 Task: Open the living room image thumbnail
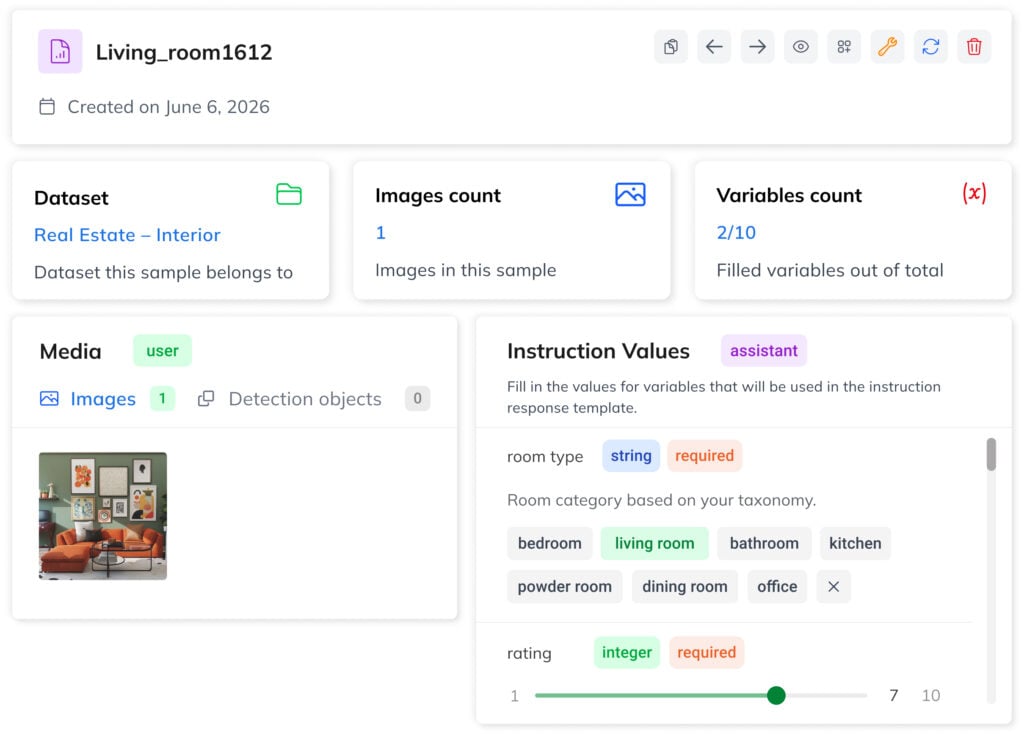pos(102,516)
